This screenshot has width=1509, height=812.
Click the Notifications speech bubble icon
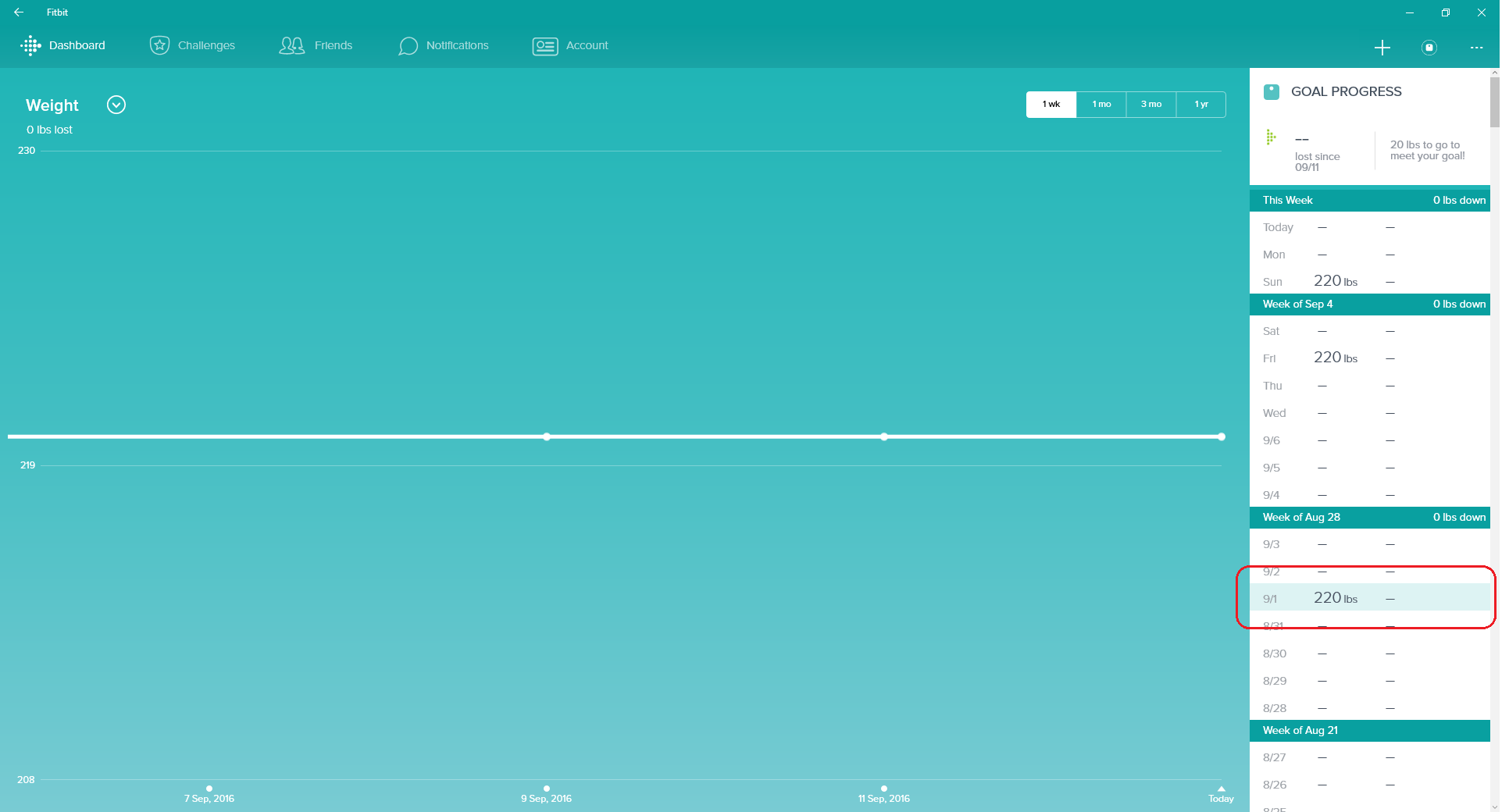pyautogui.click(x=408, y=46)
